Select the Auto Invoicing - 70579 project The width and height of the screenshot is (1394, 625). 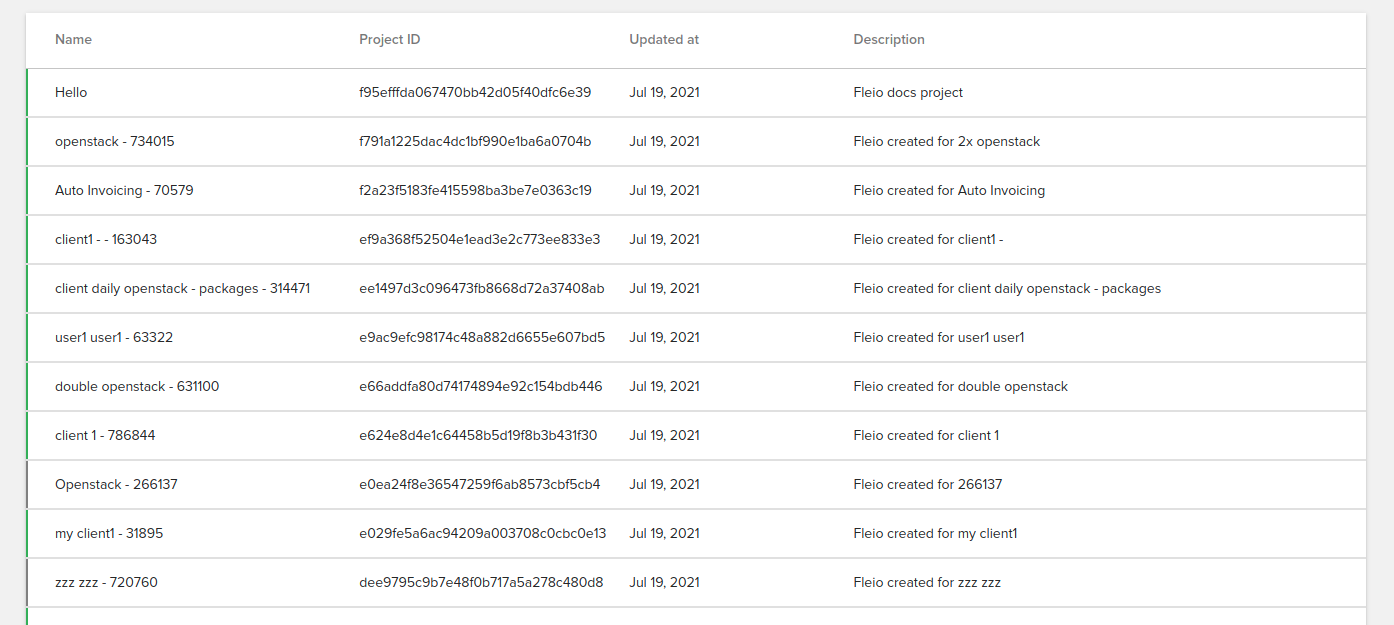point(124,190)
